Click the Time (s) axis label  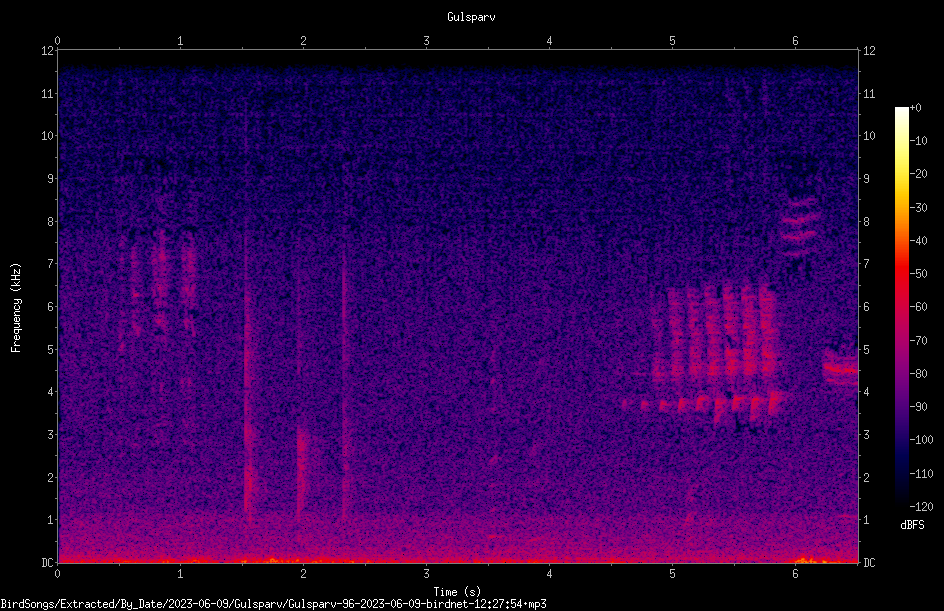[x=457, y=592]
